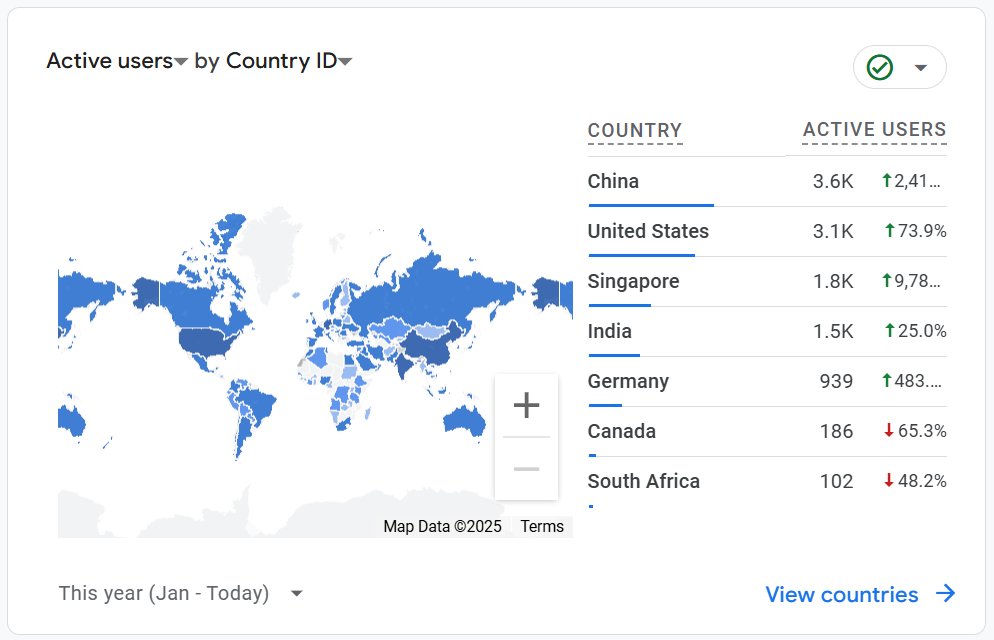This screenshot has height=640, width=994.
Task: Click the blue bar under United States
Action: (x=642, y=255)
